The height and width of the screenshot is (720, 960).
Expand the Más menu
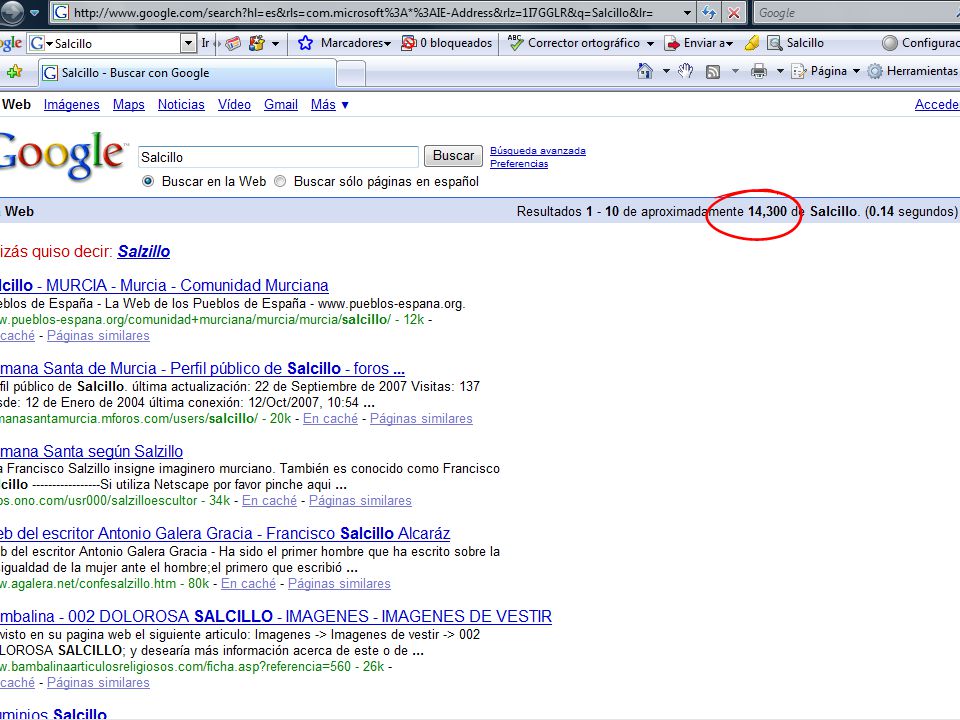point(329,105)
